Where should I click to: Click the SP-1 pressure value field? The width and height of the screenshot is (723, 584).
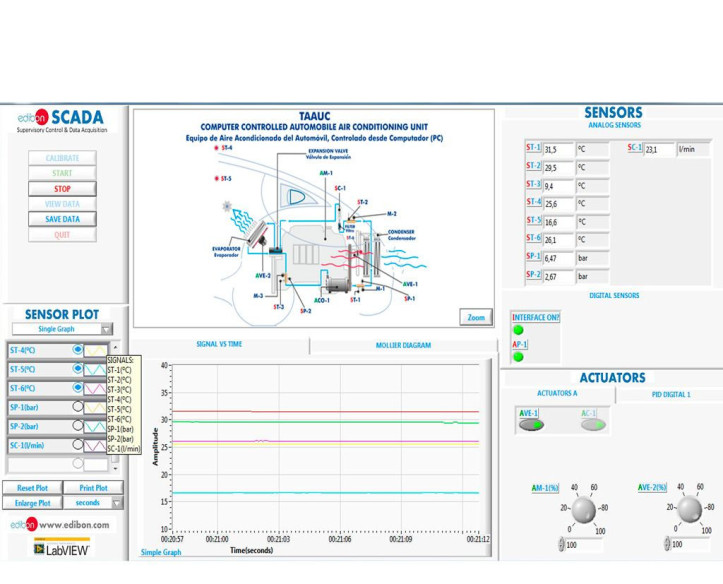click(558, 259)
